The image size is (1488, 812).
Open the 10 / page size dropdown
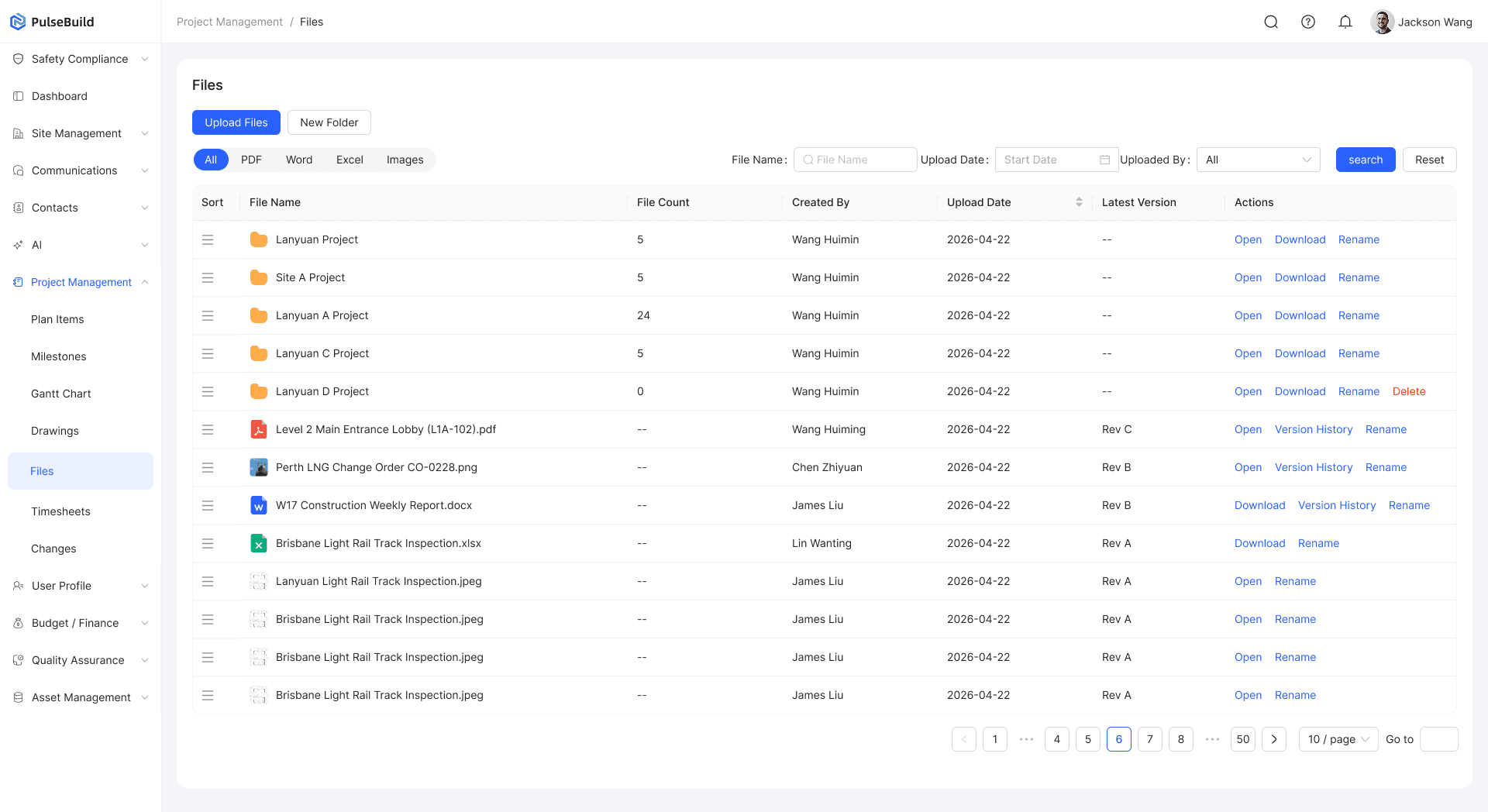coord(1338,739)
